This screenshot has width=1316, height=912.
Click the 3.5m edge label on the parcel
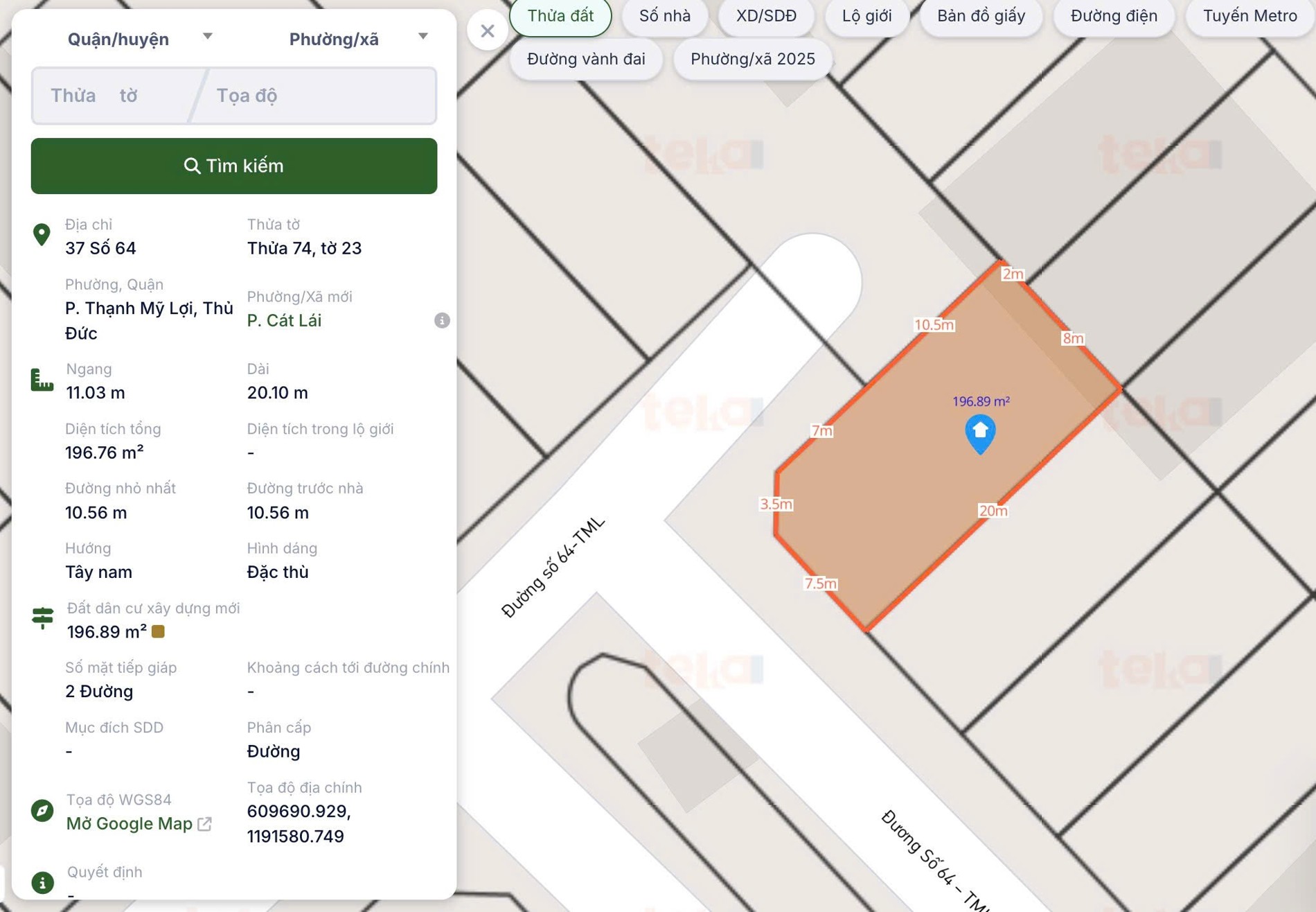776,504
